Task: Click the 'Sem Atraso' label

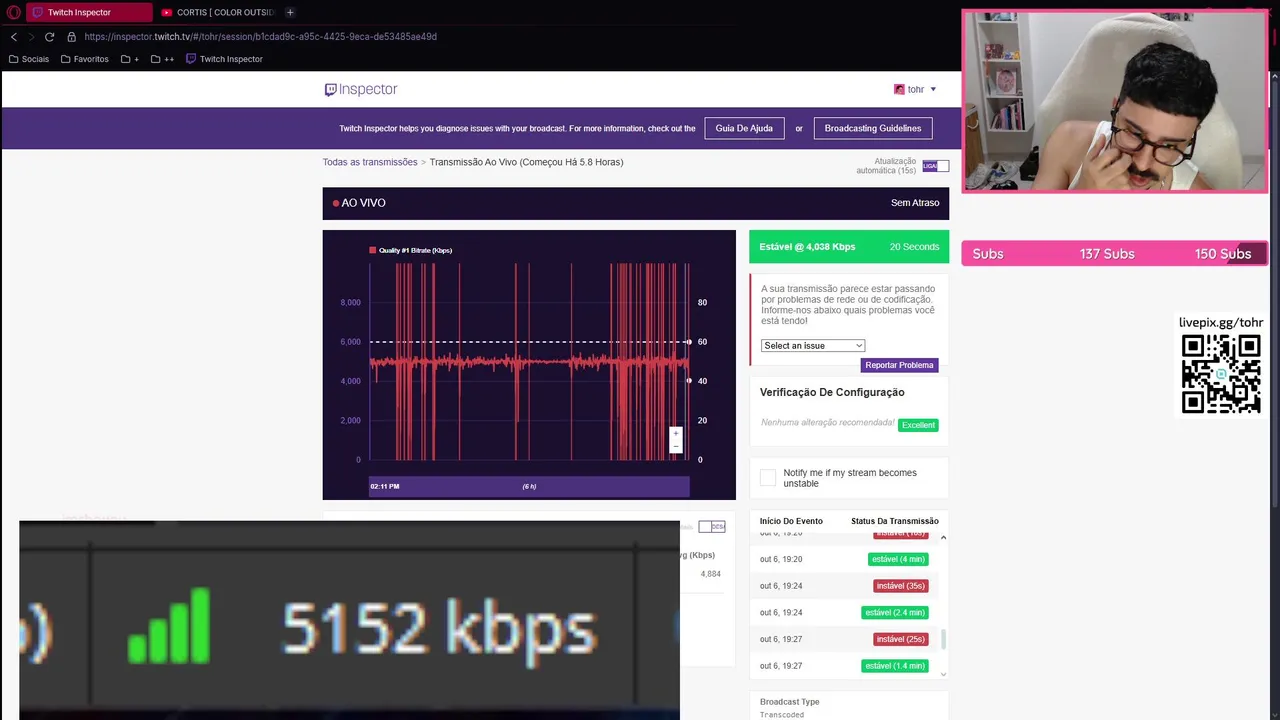Action: tap(915, 203)
